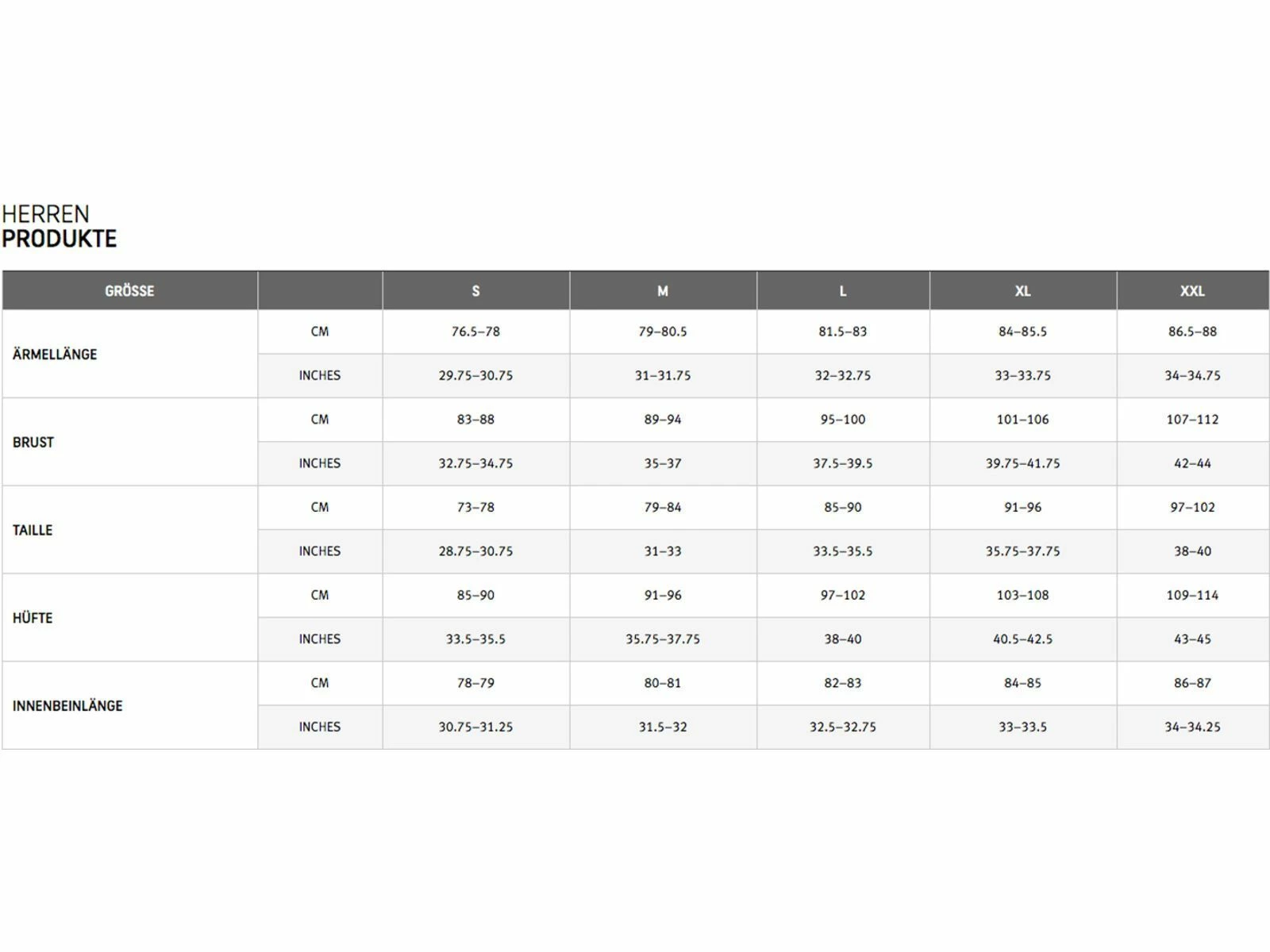This screenshot has height=952, width=1270.
Task: Click the CM unit cell for BRUST
Action: tap(320, 420)
